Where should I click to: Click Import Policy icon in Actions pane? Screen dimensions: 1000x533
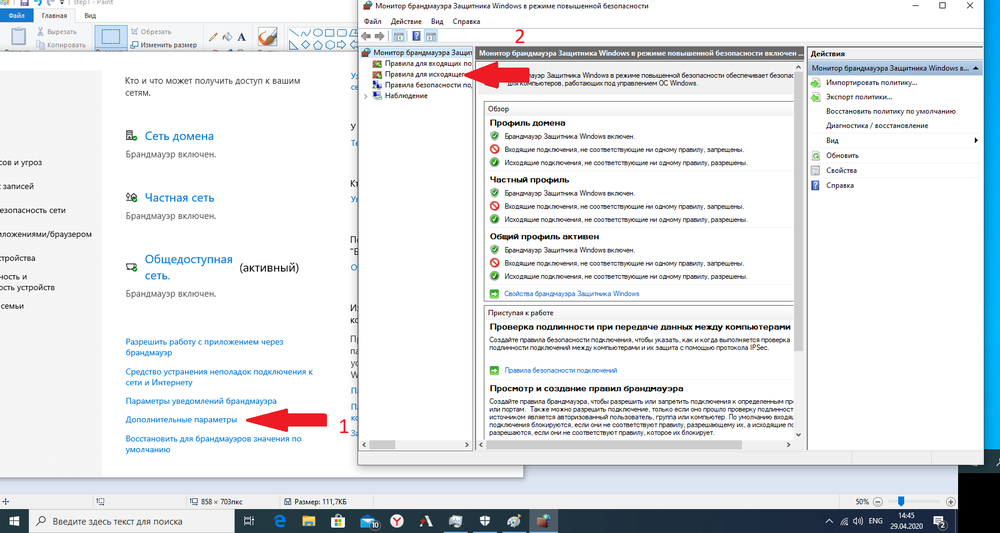(x=816, y=82)
